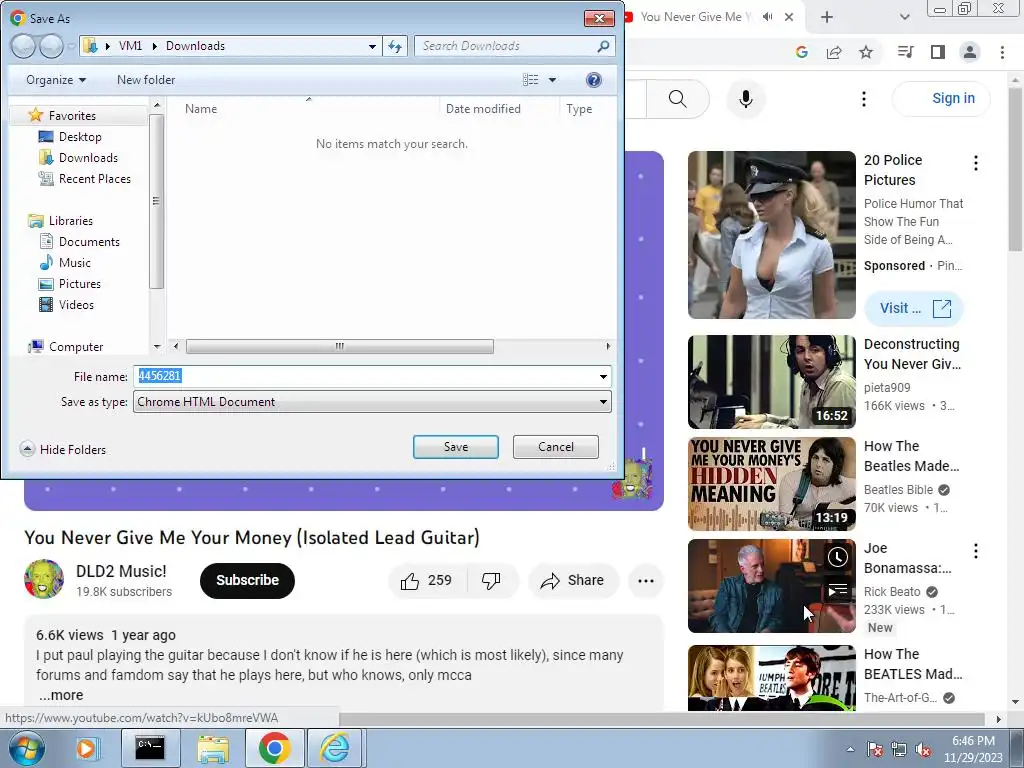
Task: Open the Save As help icon
Action: [x=593, y=80]
